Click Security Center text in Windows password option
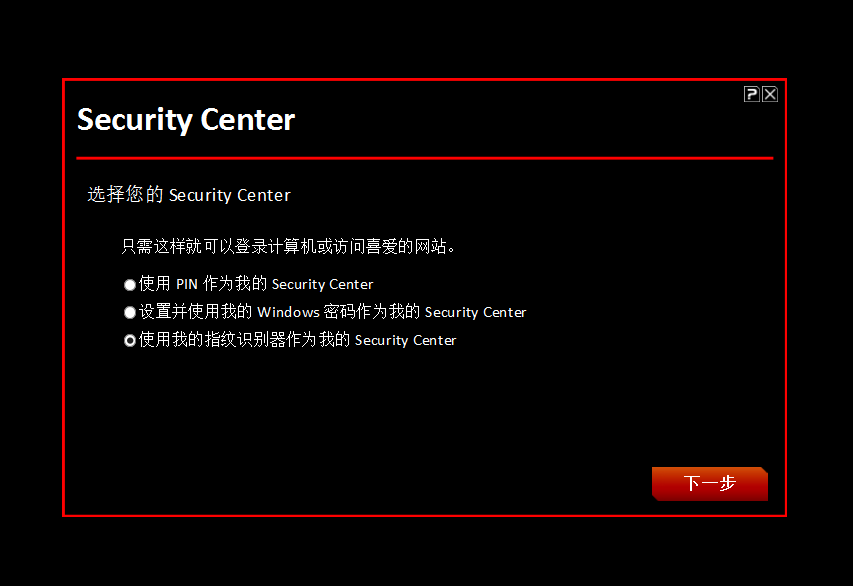The width and height of the screenshot is (853, 586). click(x=475, y=312)
